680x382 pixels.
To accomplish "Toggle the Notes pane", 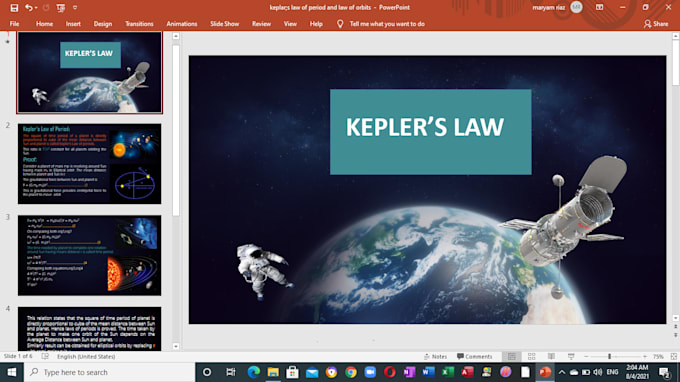I will coord(435,356).
